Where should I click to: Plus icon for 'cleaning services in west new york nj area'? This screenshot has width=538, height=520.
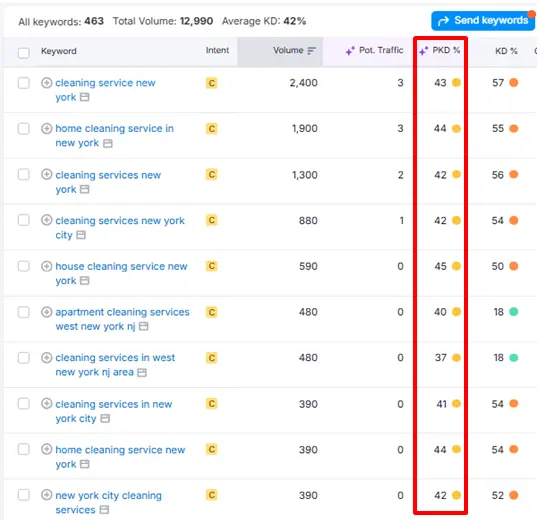pos(46,357)
